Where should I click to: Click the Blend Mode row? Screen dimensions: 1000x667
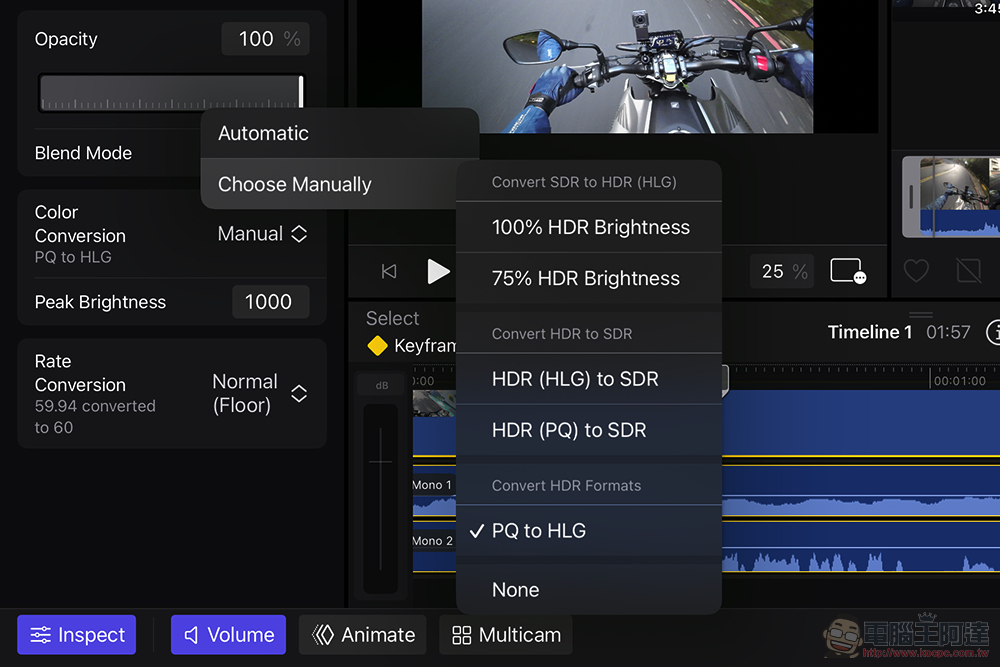[x=115, y=153]
